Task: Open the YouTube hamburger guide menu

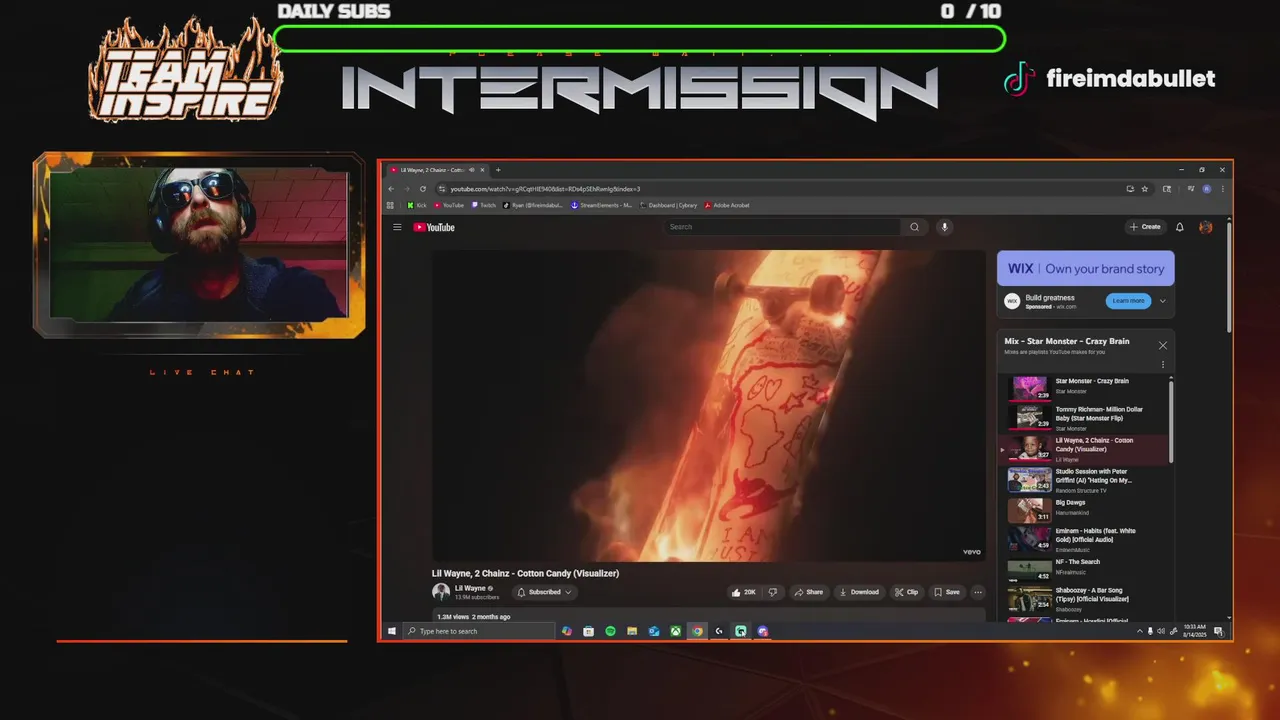Action: point(397,227)
